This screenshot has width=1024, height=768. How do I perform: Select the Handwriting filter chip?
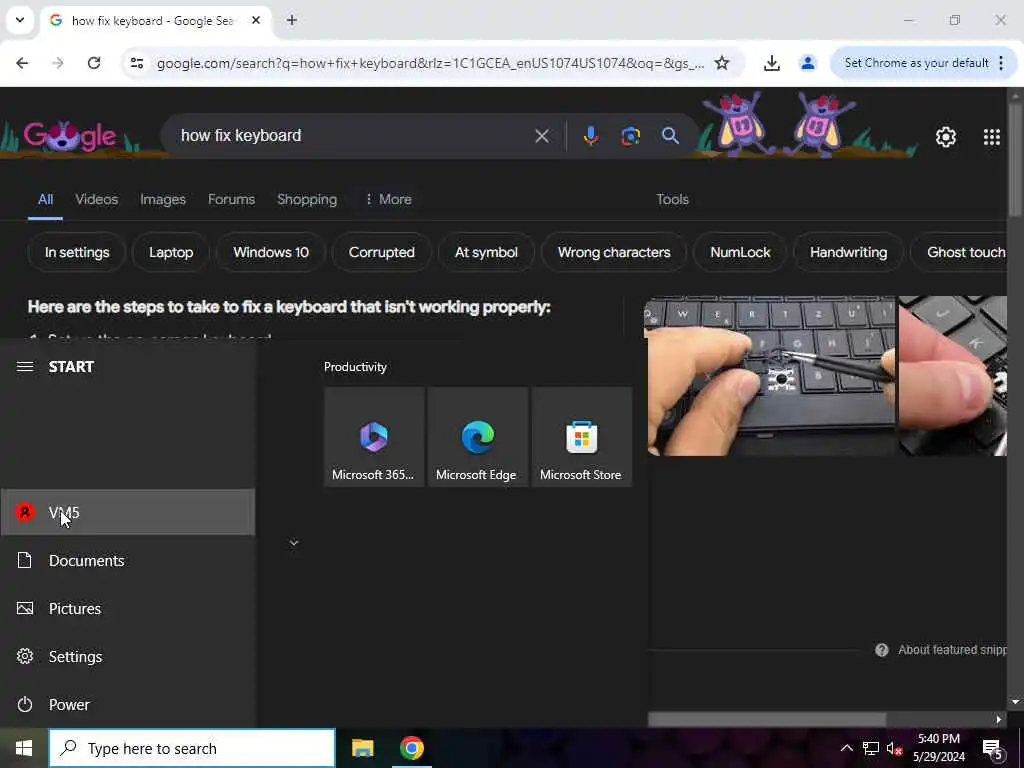848,252
